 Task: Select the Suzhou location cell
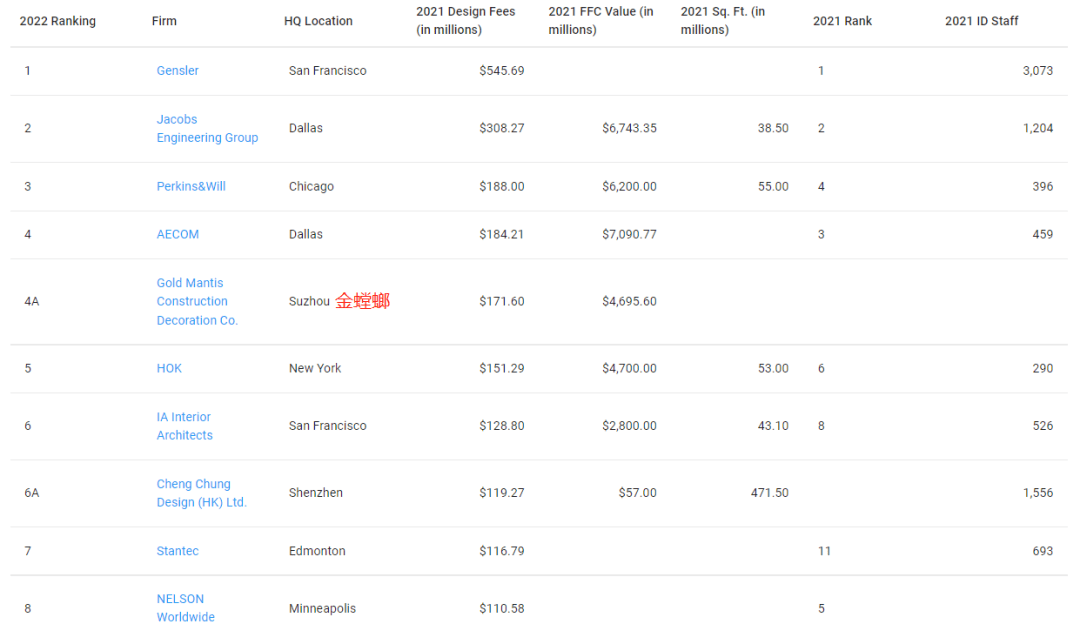coord(309,302)
